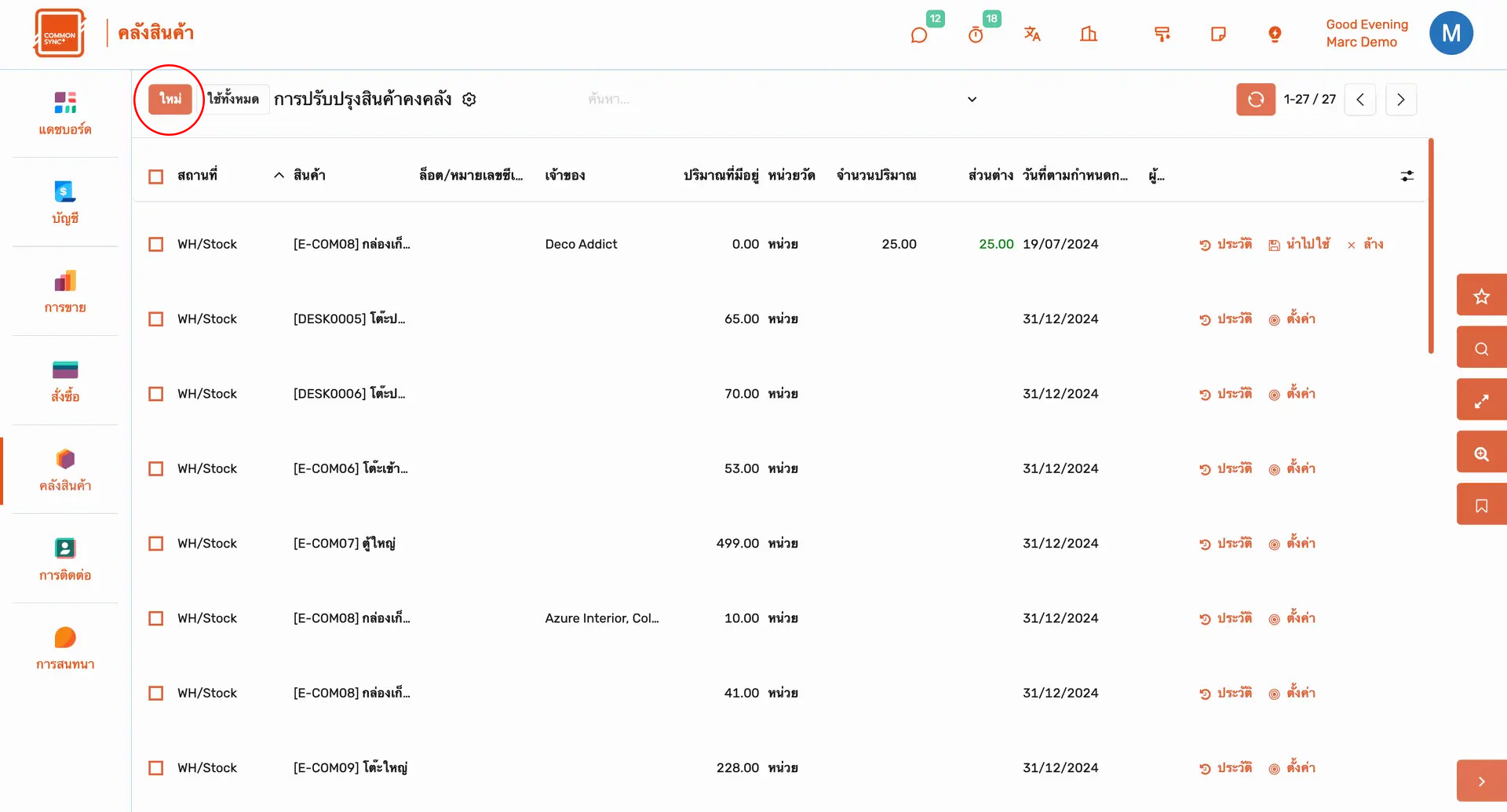This screenshot has width=1507, height=812.
Task: Expand the search options dropdown arrow
Action: pyautogui.click(x=972, y=100)
